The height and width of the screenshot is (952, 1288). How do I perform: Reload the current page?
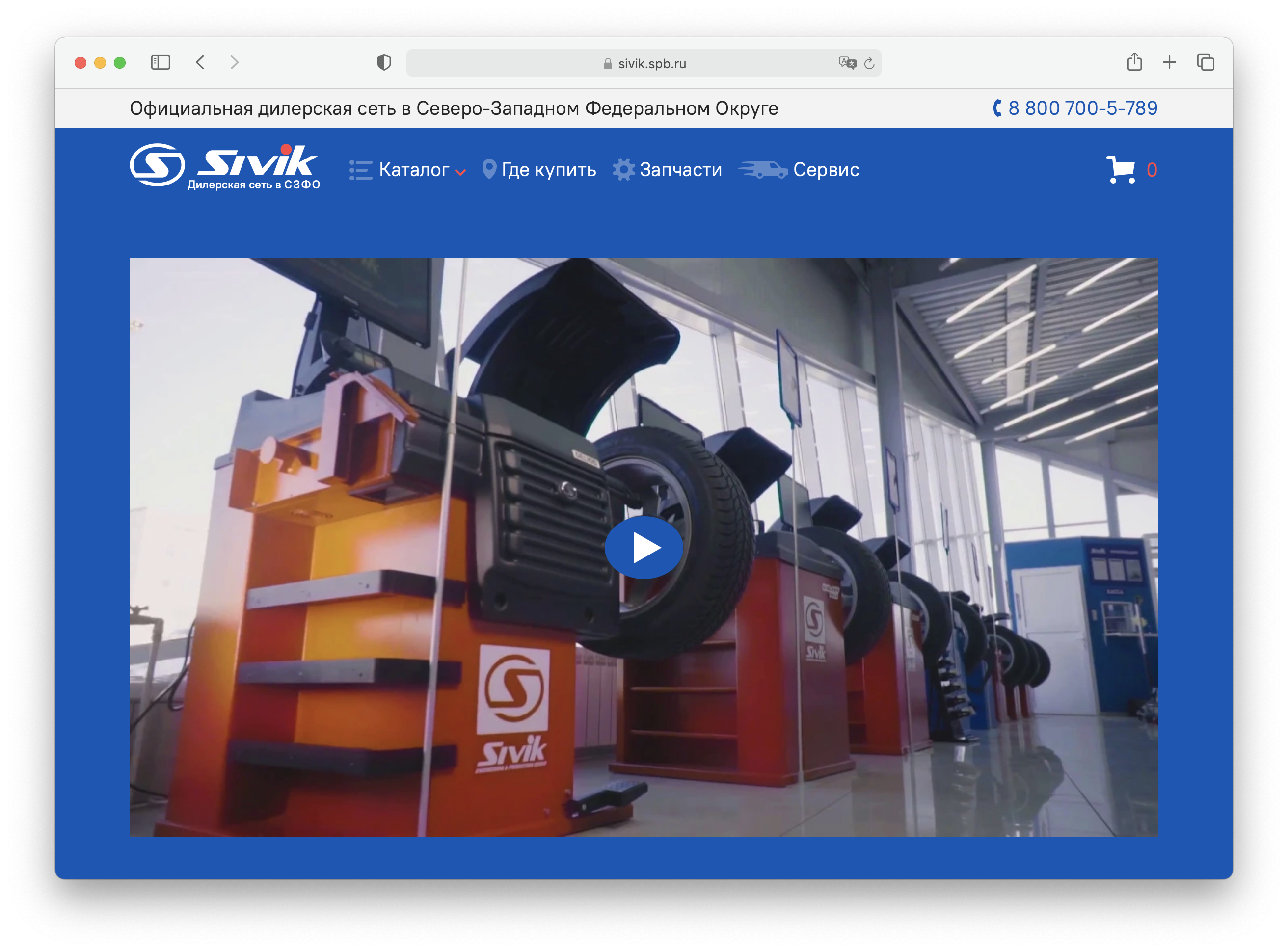[x=869, y=63]
